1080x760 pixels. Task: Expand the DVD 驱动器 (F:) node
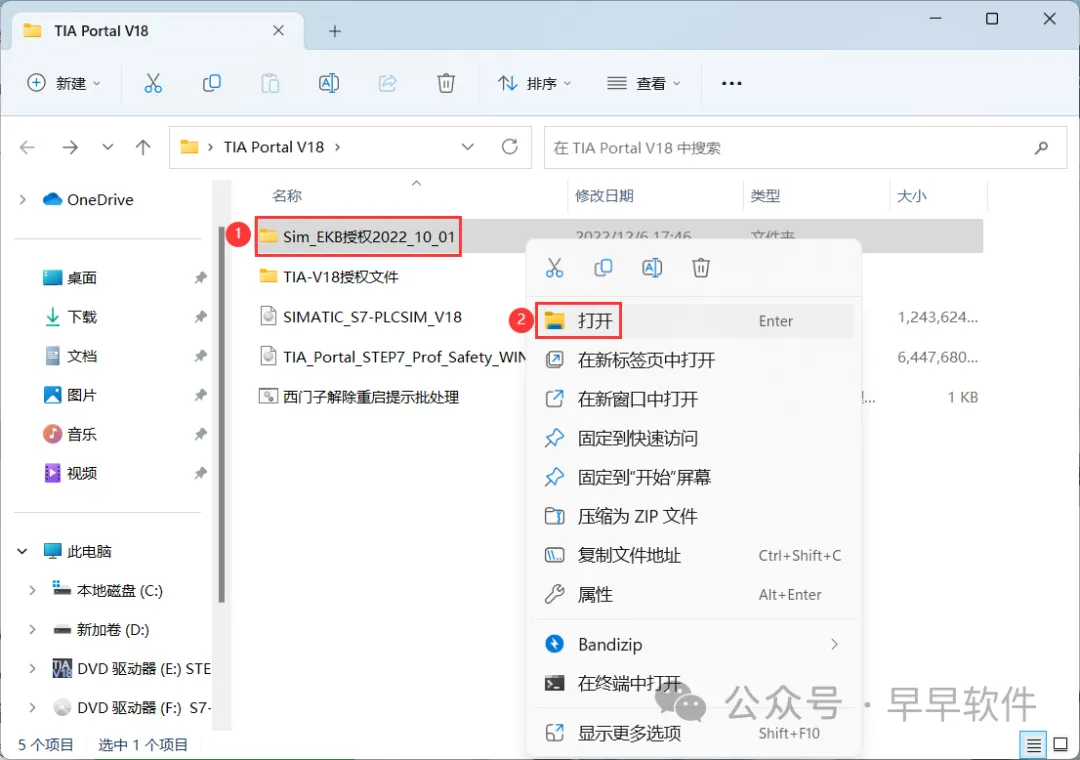point(32,708)
